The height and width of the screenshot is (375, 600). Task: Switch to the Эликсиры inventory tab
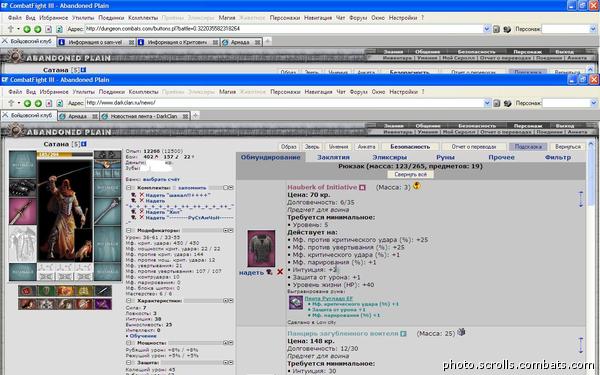pyautogui.click(x=390, y=157)
